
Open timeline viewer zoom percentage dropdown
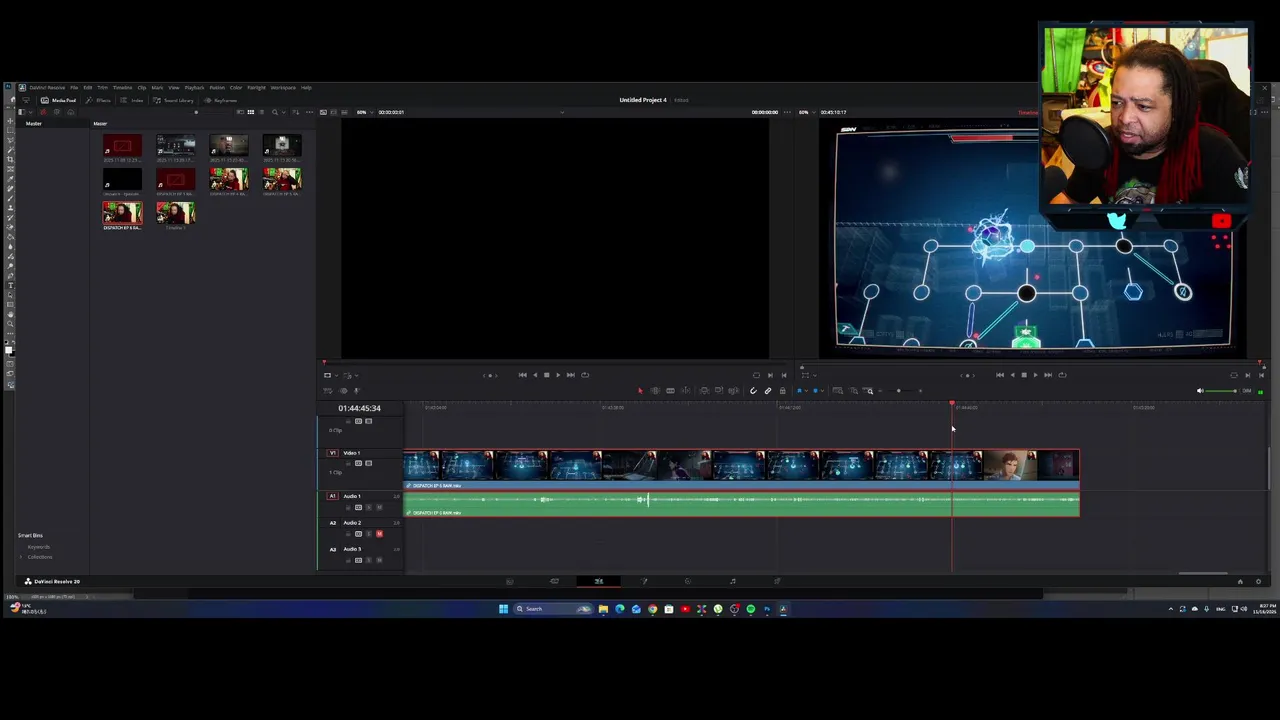click(807, 112)
